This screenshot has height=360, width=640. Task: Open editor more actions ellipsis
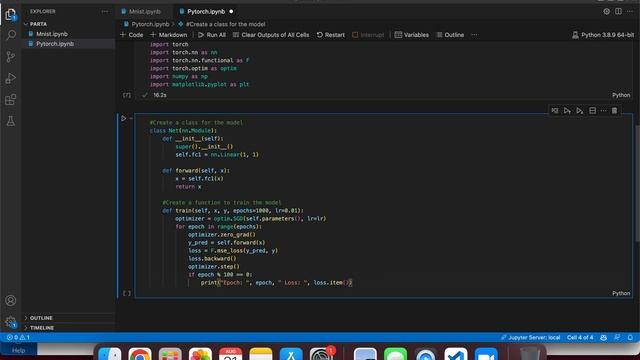point(630,11)
